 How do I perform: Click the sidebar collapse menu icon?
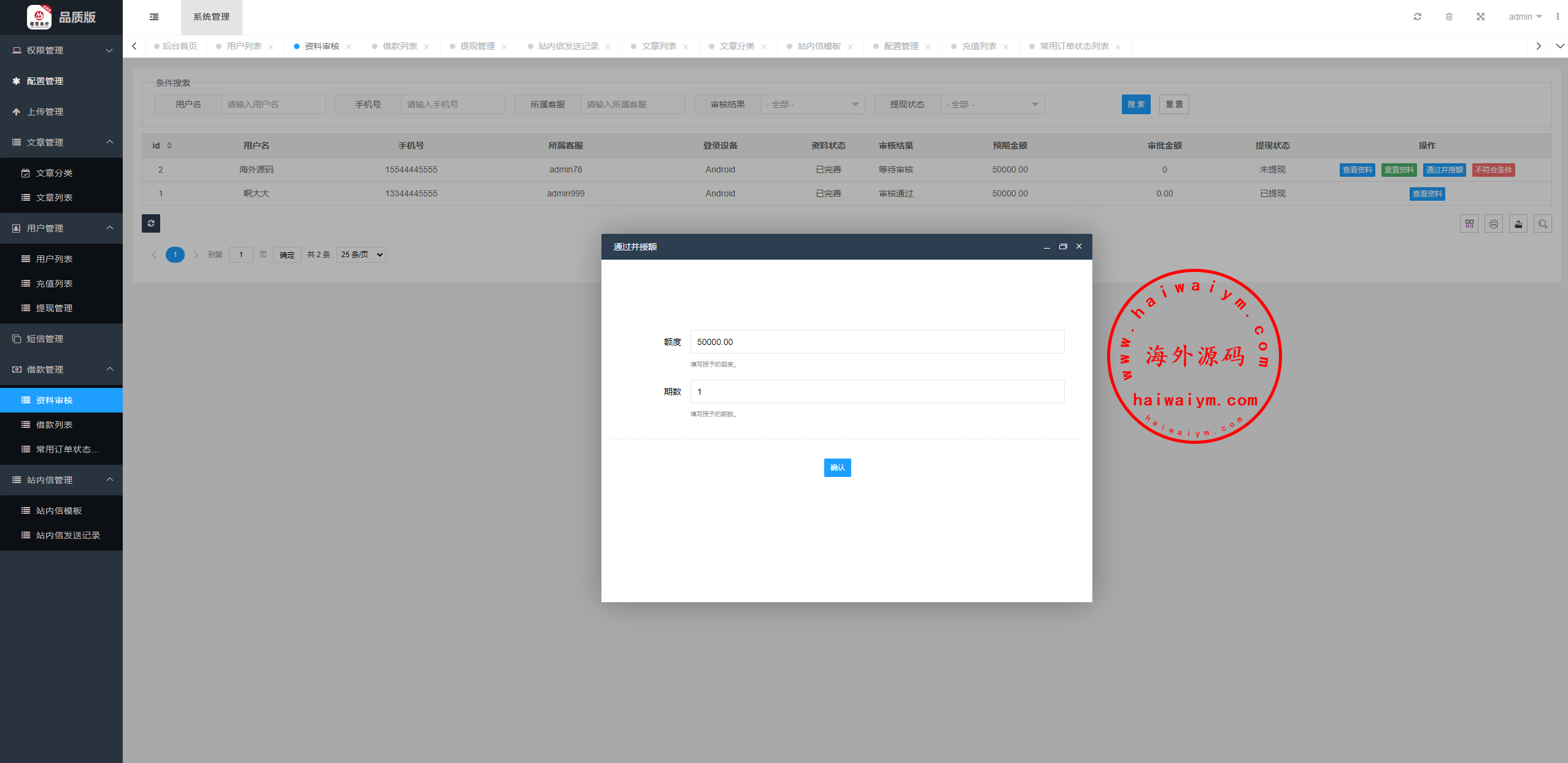coord(154,17)
